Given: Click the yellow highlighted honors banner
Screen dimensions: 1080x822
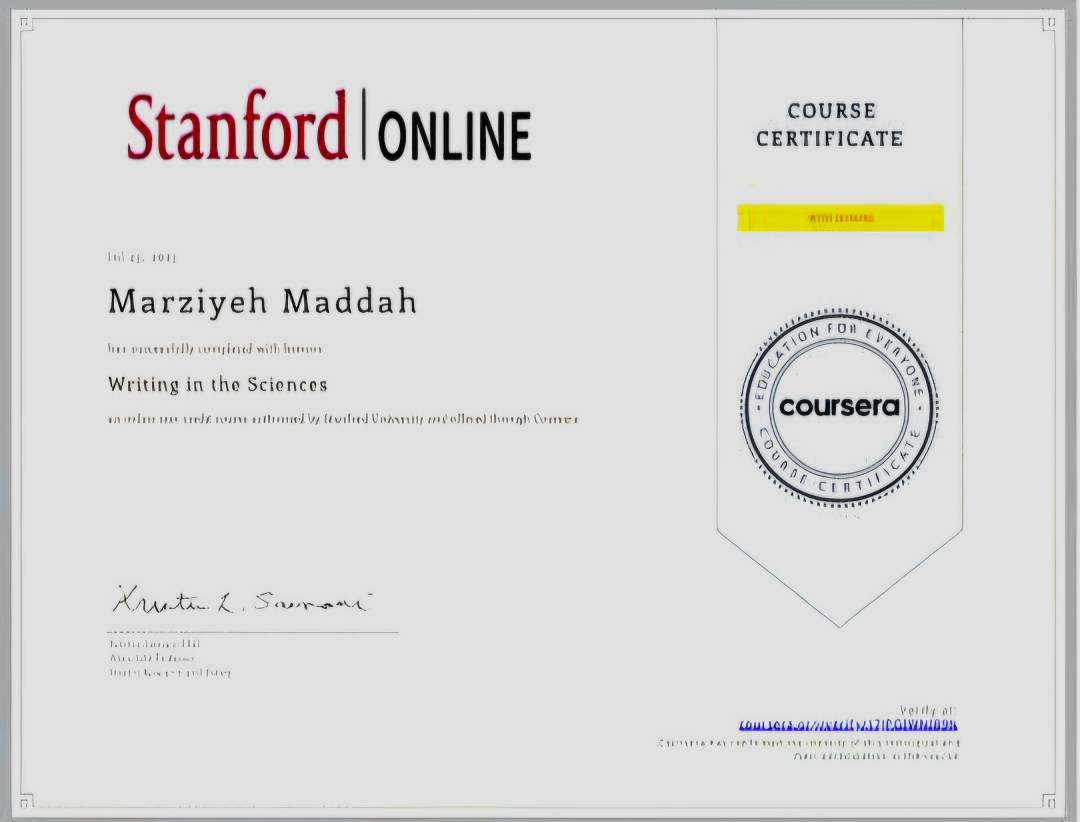Looking at the screenshot, I should click(x=840, y=218).
